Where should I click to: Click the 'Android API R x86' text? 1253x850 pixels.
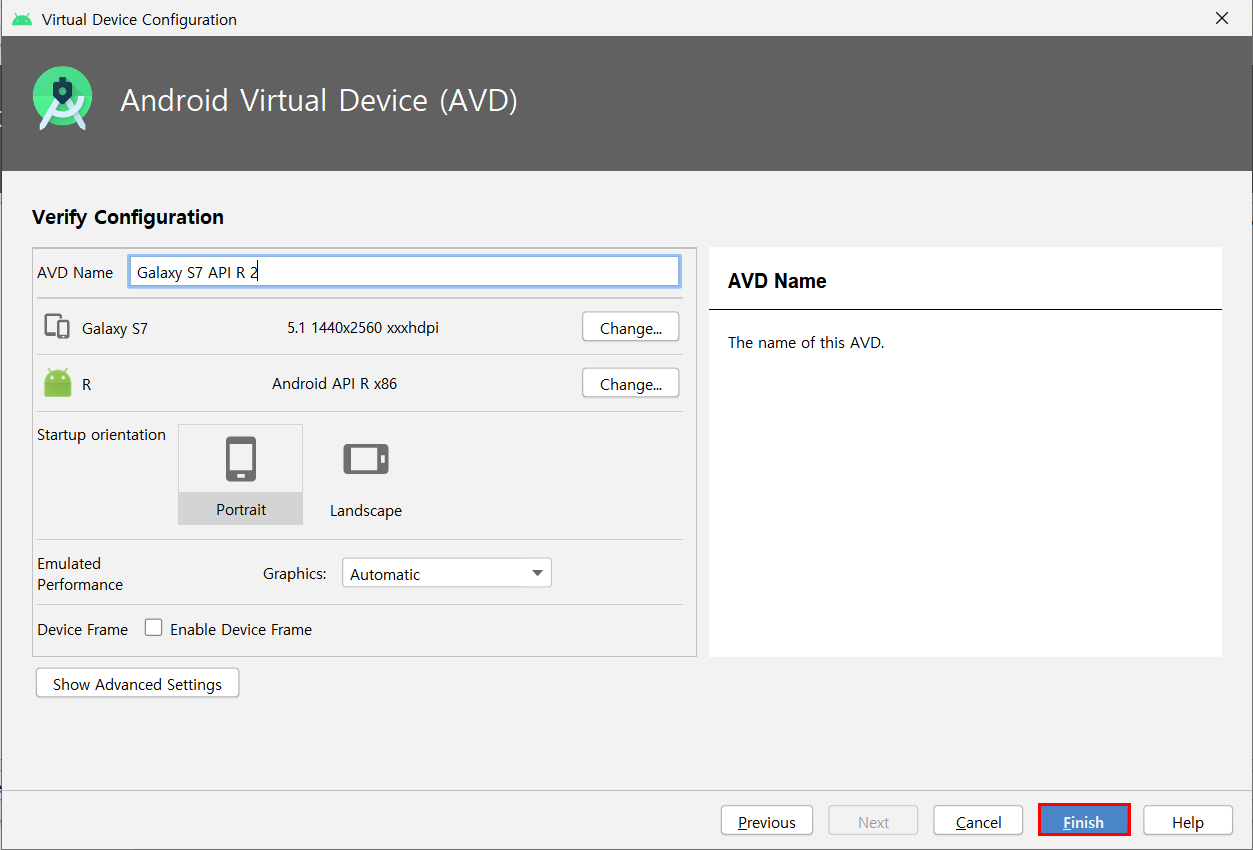pos(335,383)
